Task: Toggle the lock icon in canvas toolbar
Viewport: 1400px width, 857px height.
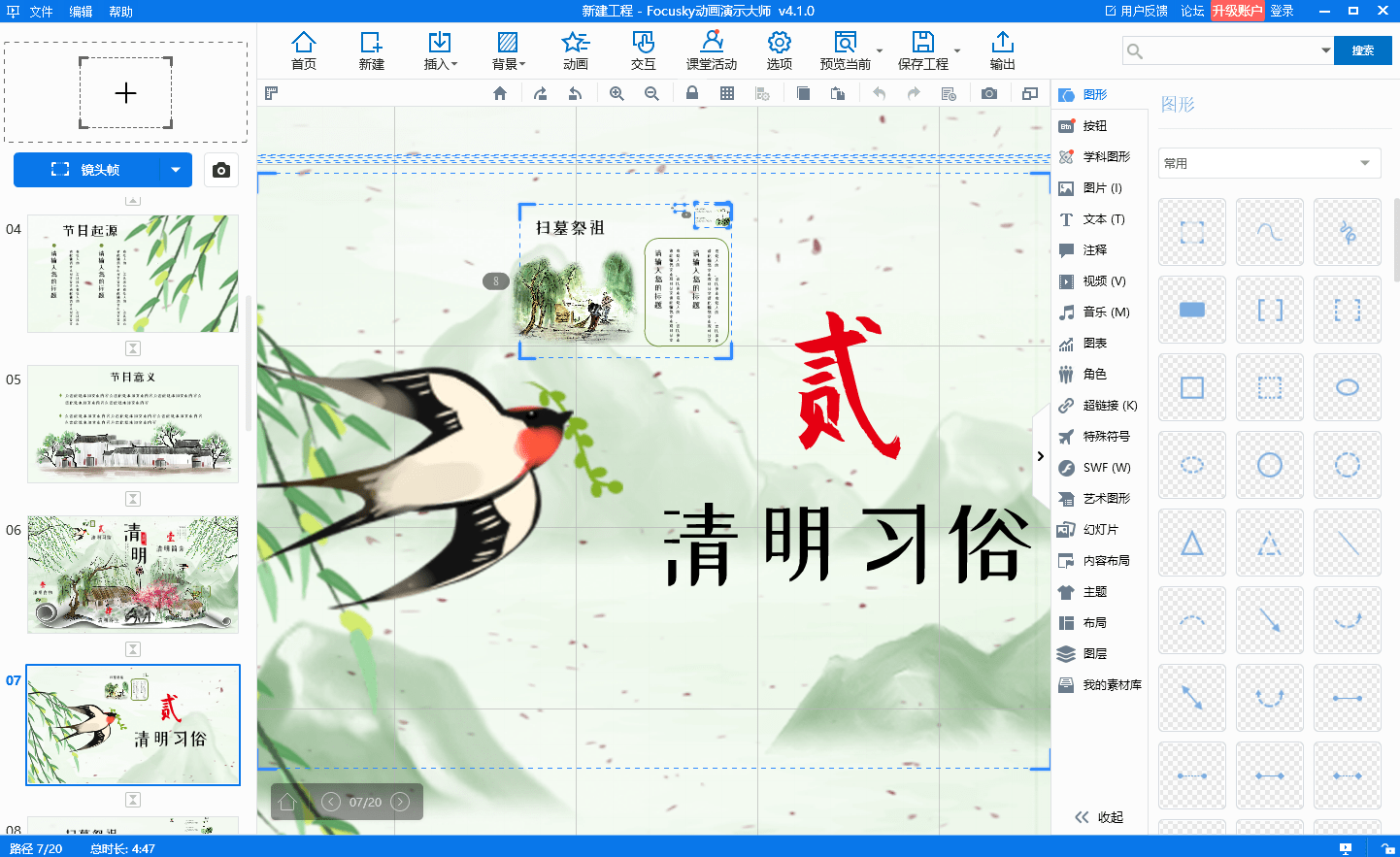Action: [x=692, y=93]
